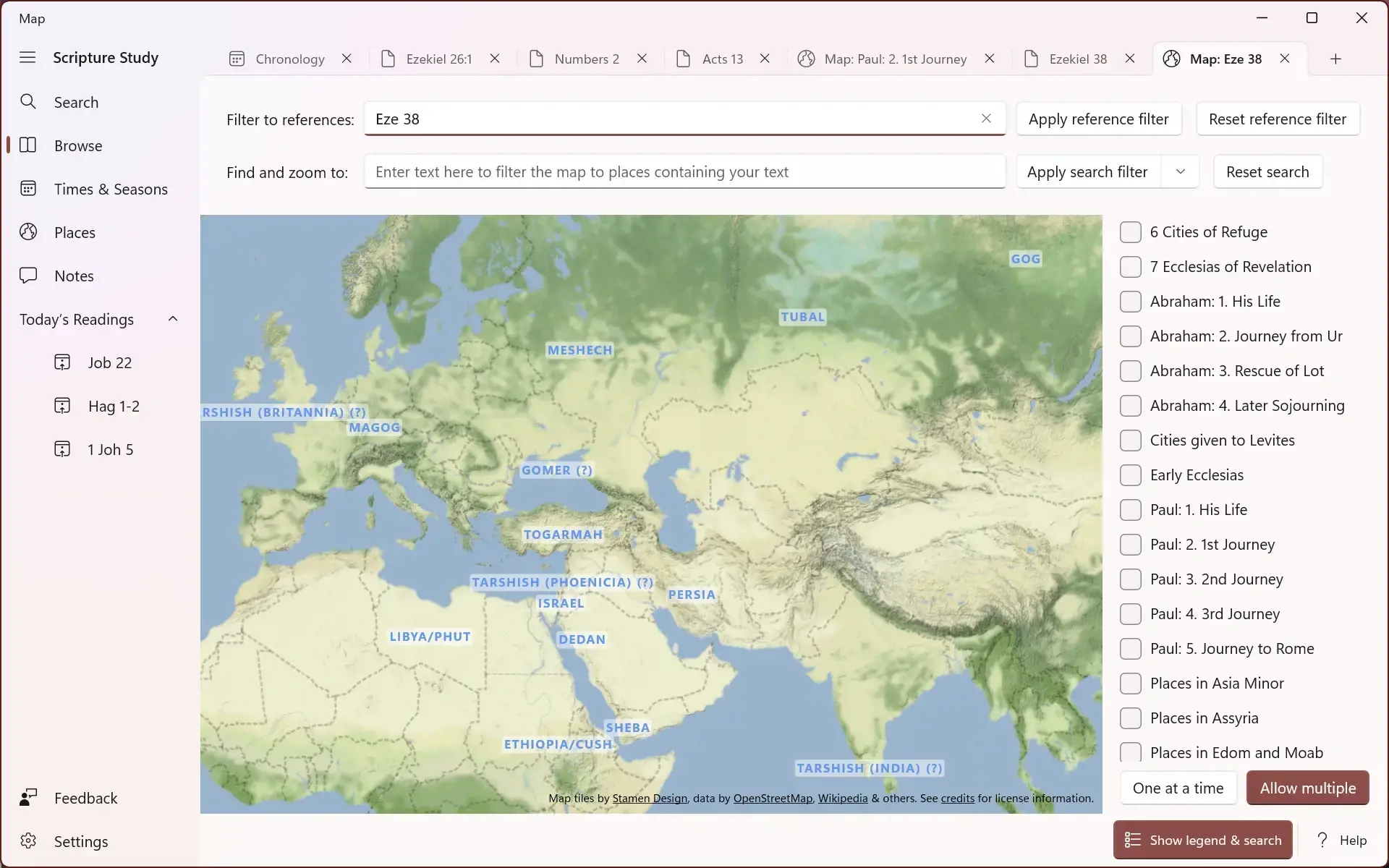Click the Search icon in sidebar
Viewport: 1389px width, 868px height.
click(x=27, y=101)
